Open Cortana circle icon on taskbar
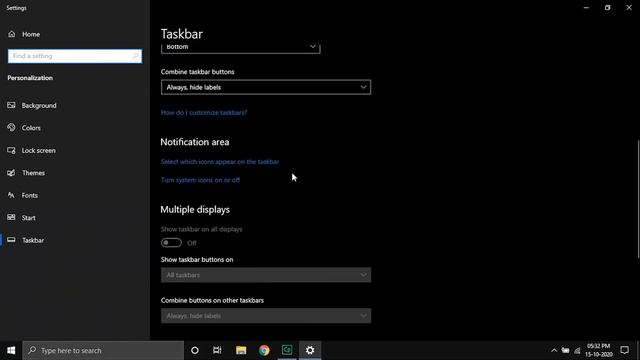The width and height of the screenshot is (640, 360). (195, 350)
